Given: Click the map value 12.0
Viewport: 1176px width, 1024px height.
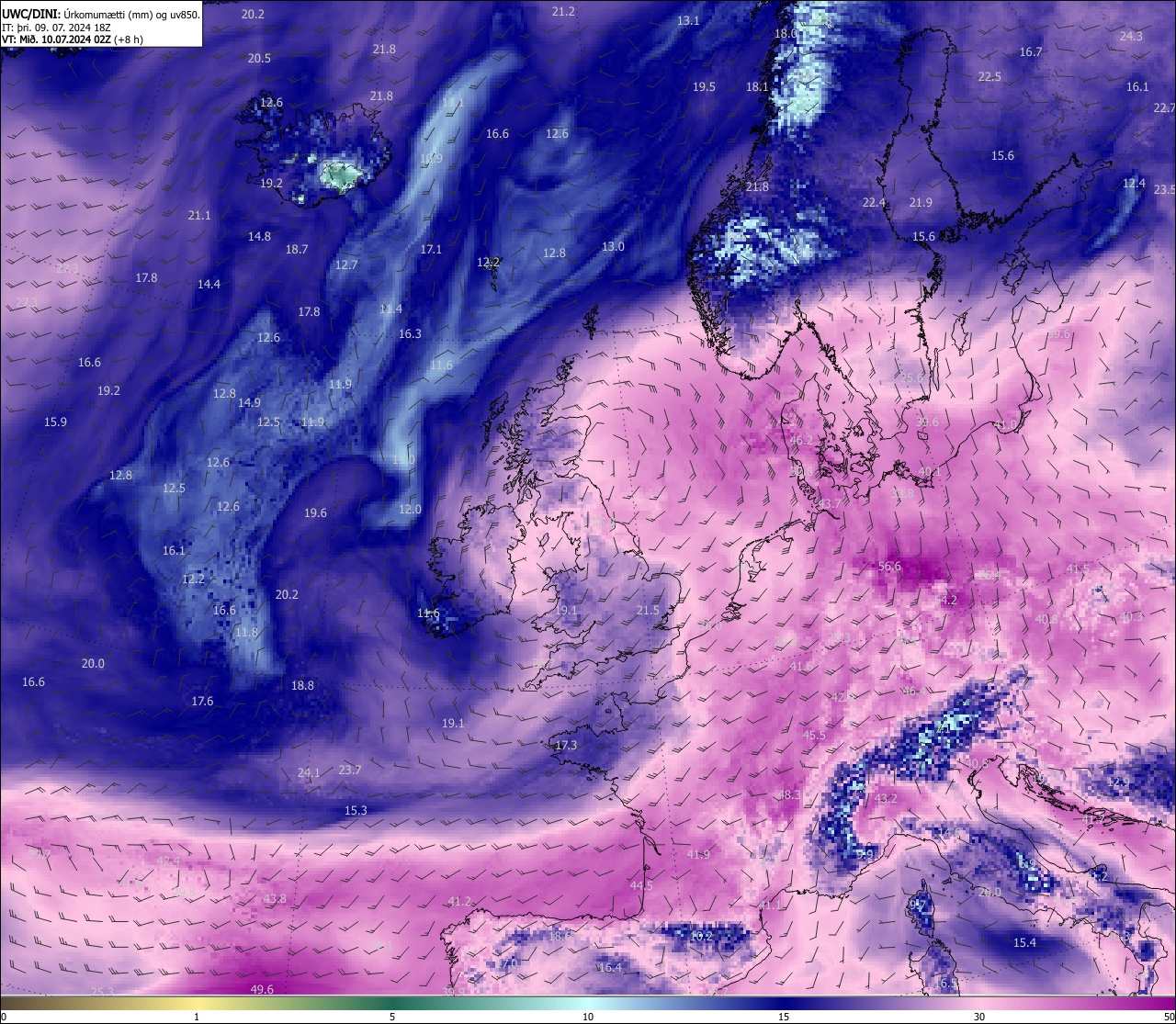Looking at the screenshot, I should (x=410, y=509).
